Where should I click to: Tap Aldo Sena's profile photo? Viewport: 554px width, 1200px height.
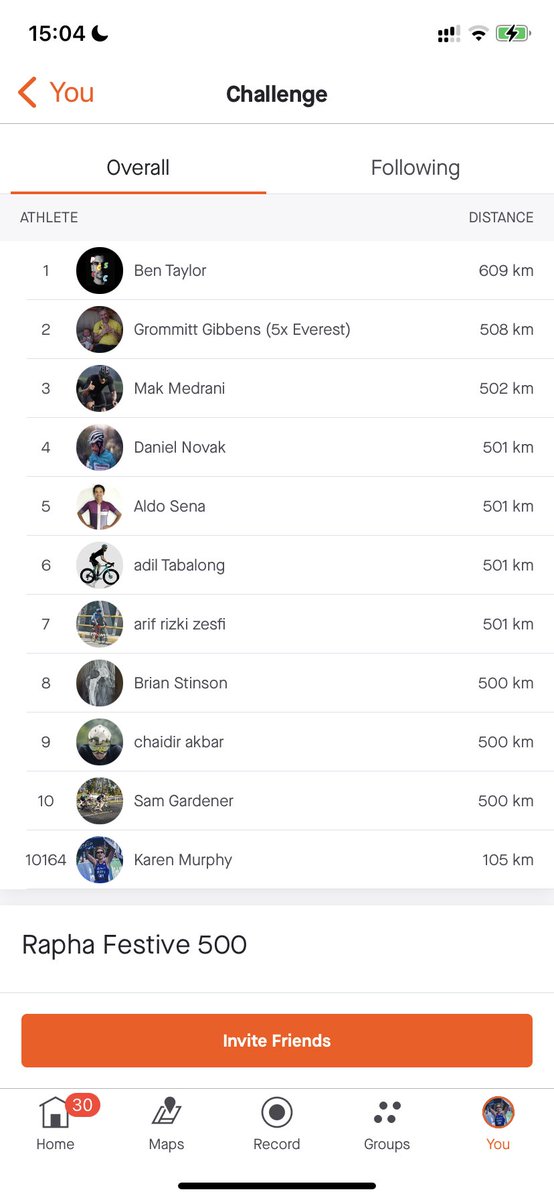(100, 507)
